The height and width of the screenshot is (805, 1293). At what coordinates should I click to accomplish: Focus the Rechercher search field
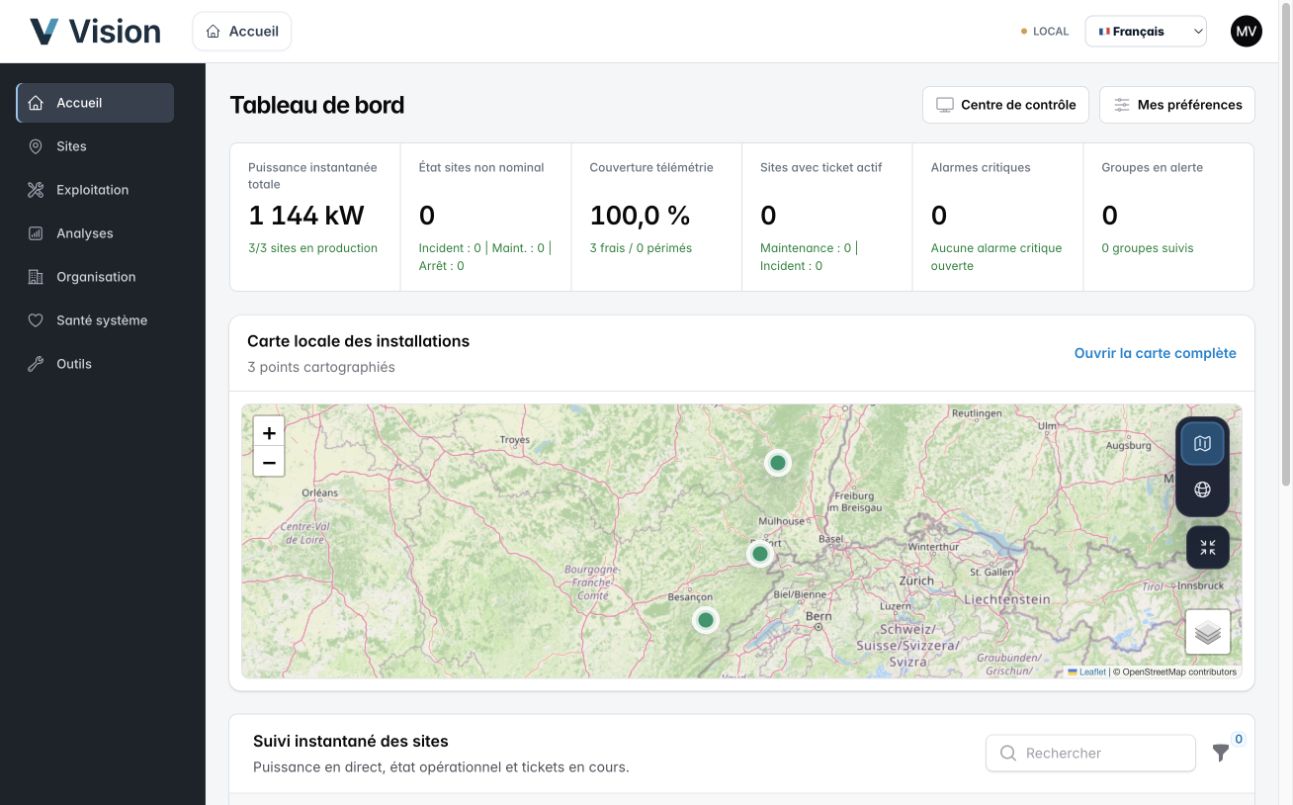tap(1091, 753)
